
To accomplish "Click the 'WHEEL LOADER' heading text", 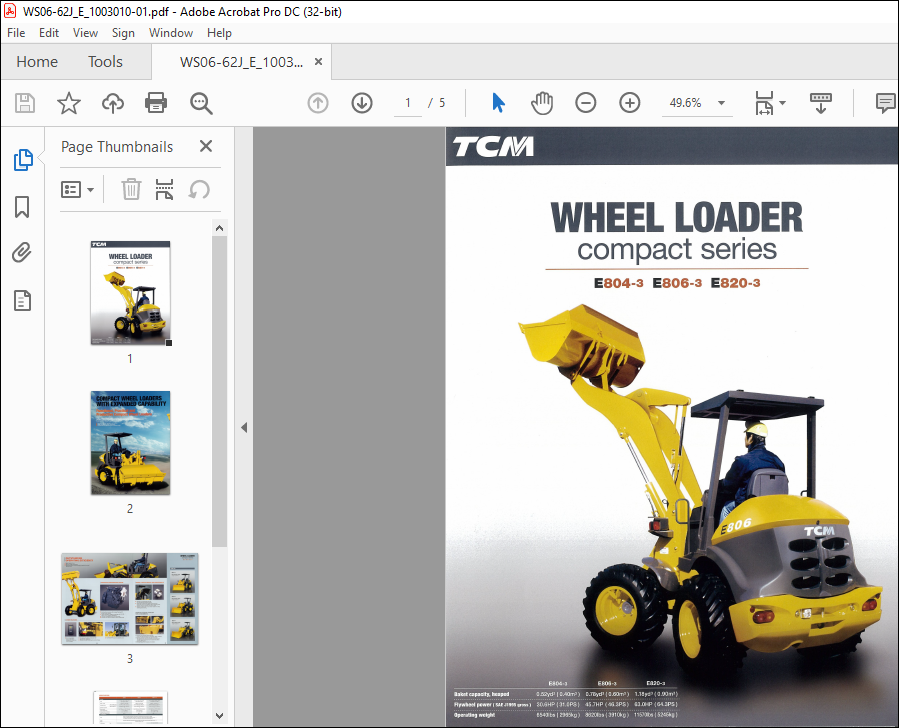I will (x=677, y=218).
